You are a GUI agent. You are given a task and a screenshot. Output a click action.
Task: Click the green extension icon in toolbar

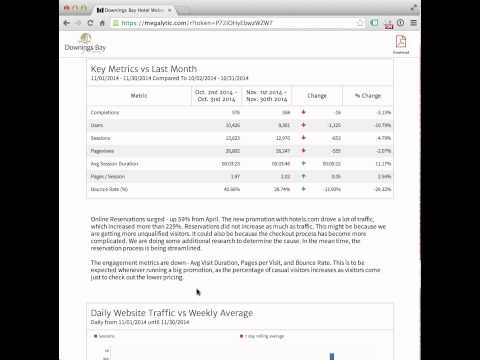[375, 23]
